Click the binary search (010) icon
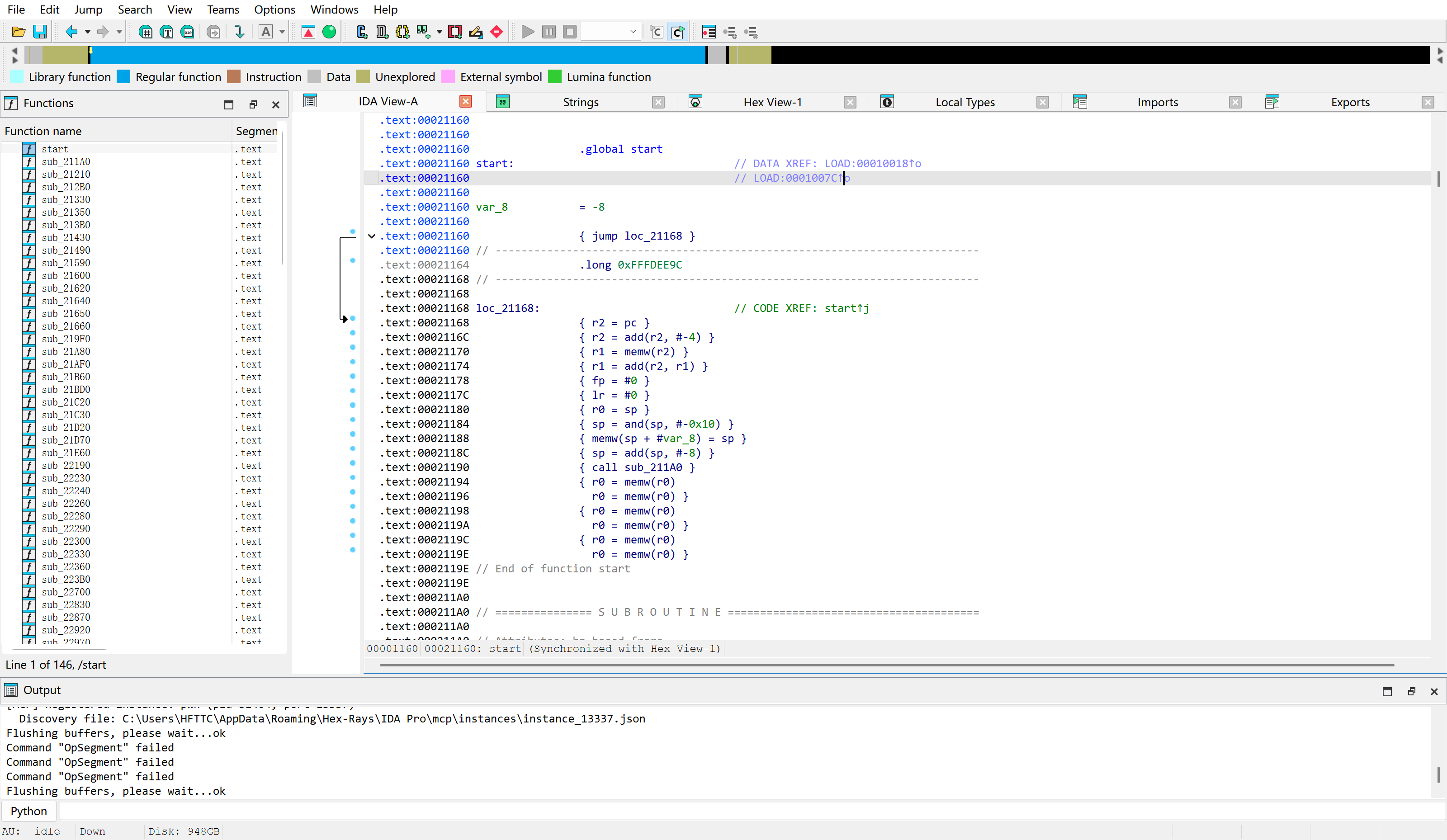Image resolution: width=1447 pixels, height=840 pixels. coord(187,32)
